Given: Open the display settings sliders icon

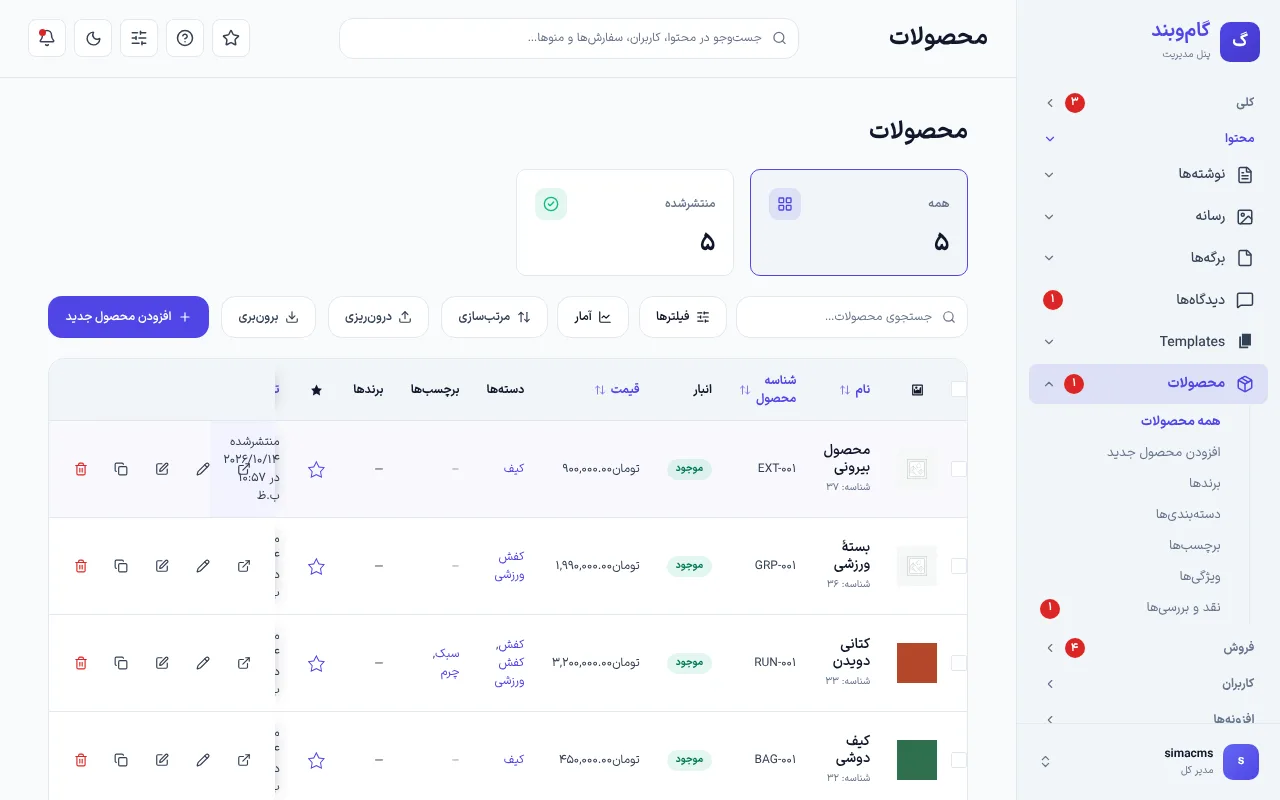Looking at the screenshot, I should pyautogui.click(x=139, y=38).
